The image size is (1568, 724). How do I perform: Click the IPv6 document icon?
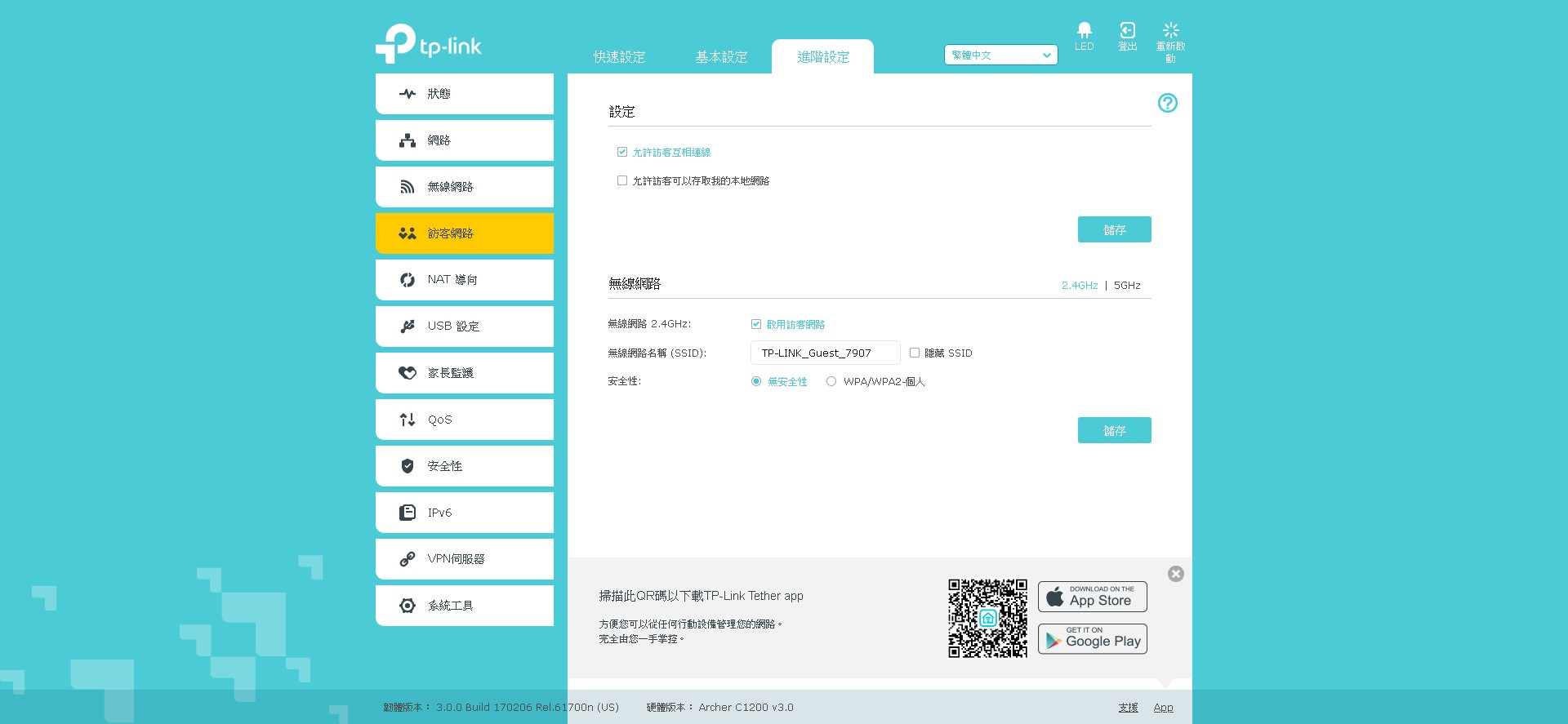coord(407,513)
